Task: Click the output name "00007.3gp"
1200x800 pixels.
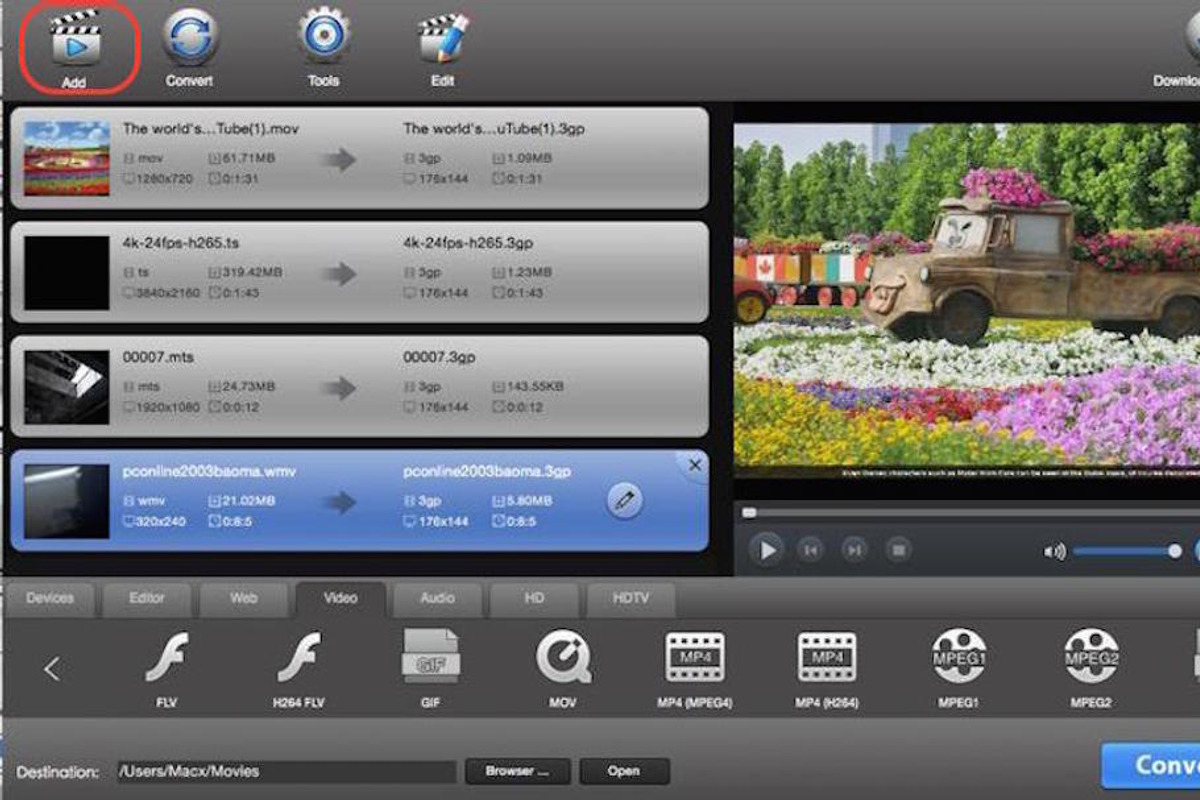Action: coord(440,357)
